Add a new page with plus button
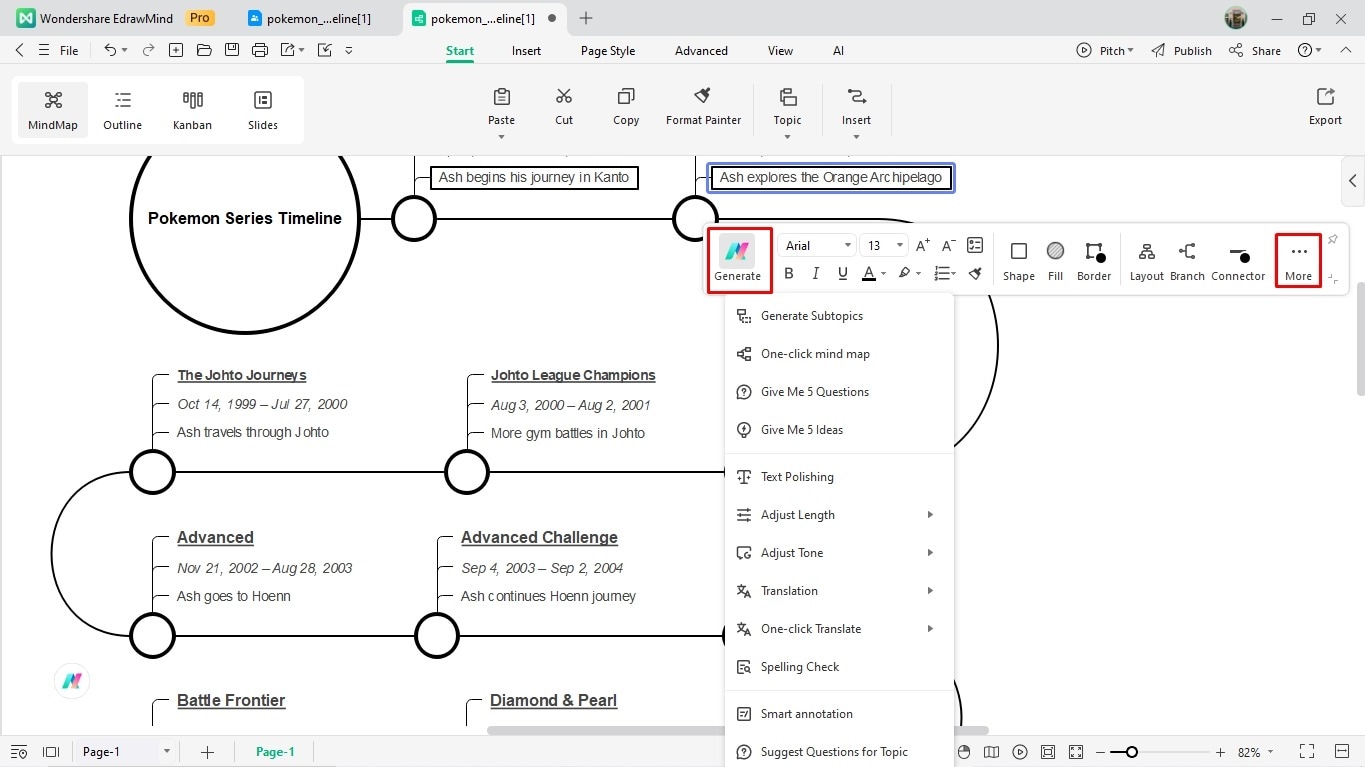1365x767 pixels. (207, 752)
